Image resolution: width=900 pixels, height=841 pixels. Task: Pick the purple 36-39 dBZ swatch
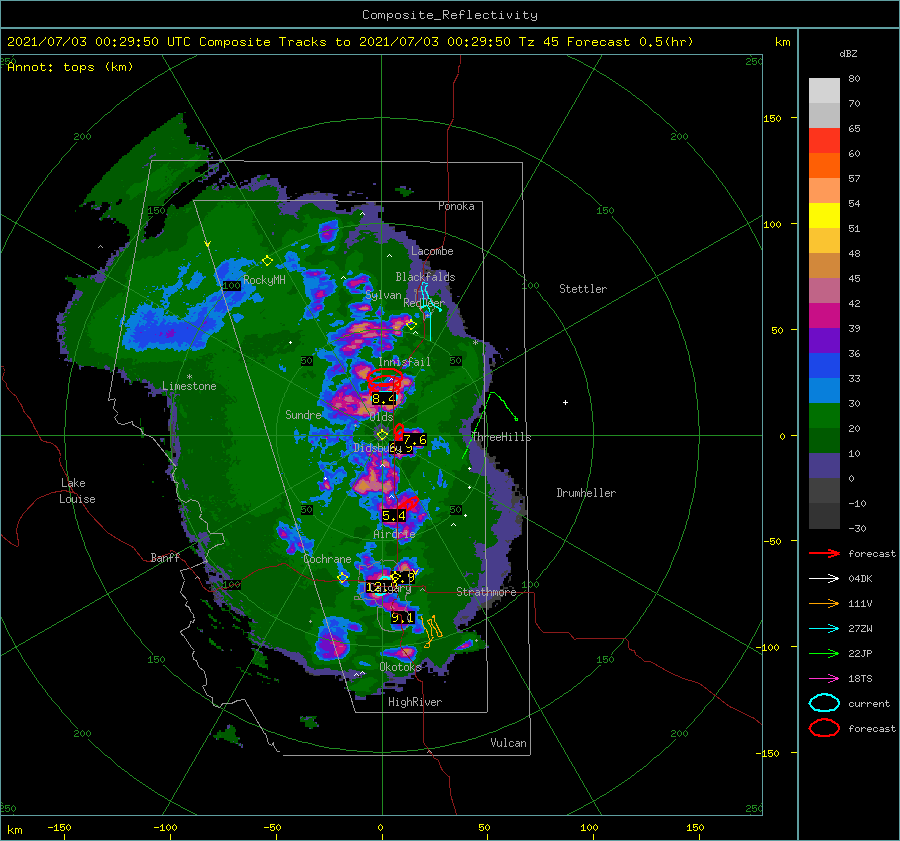coord(824,340)
